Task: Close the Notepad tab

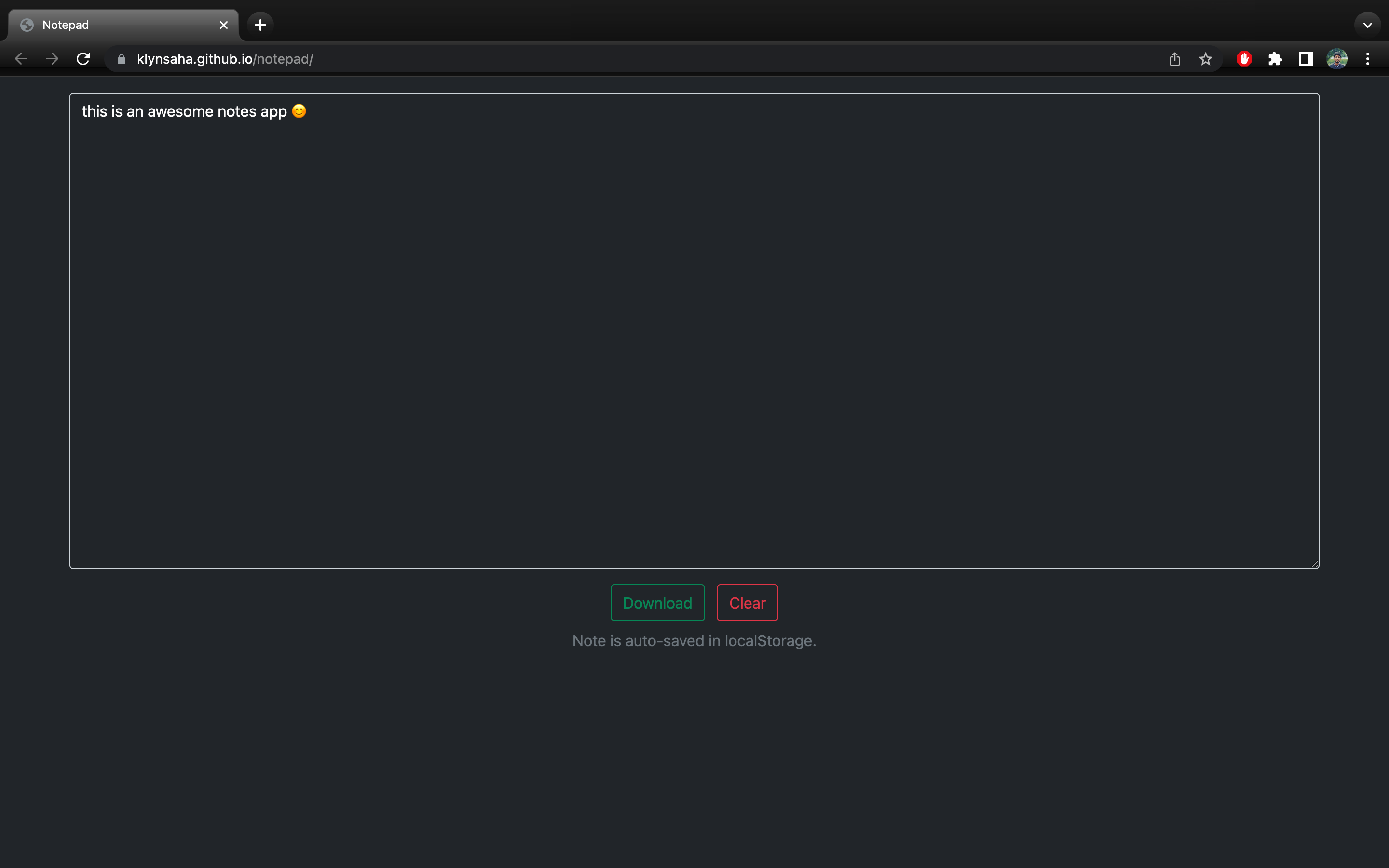Action: 223,24
